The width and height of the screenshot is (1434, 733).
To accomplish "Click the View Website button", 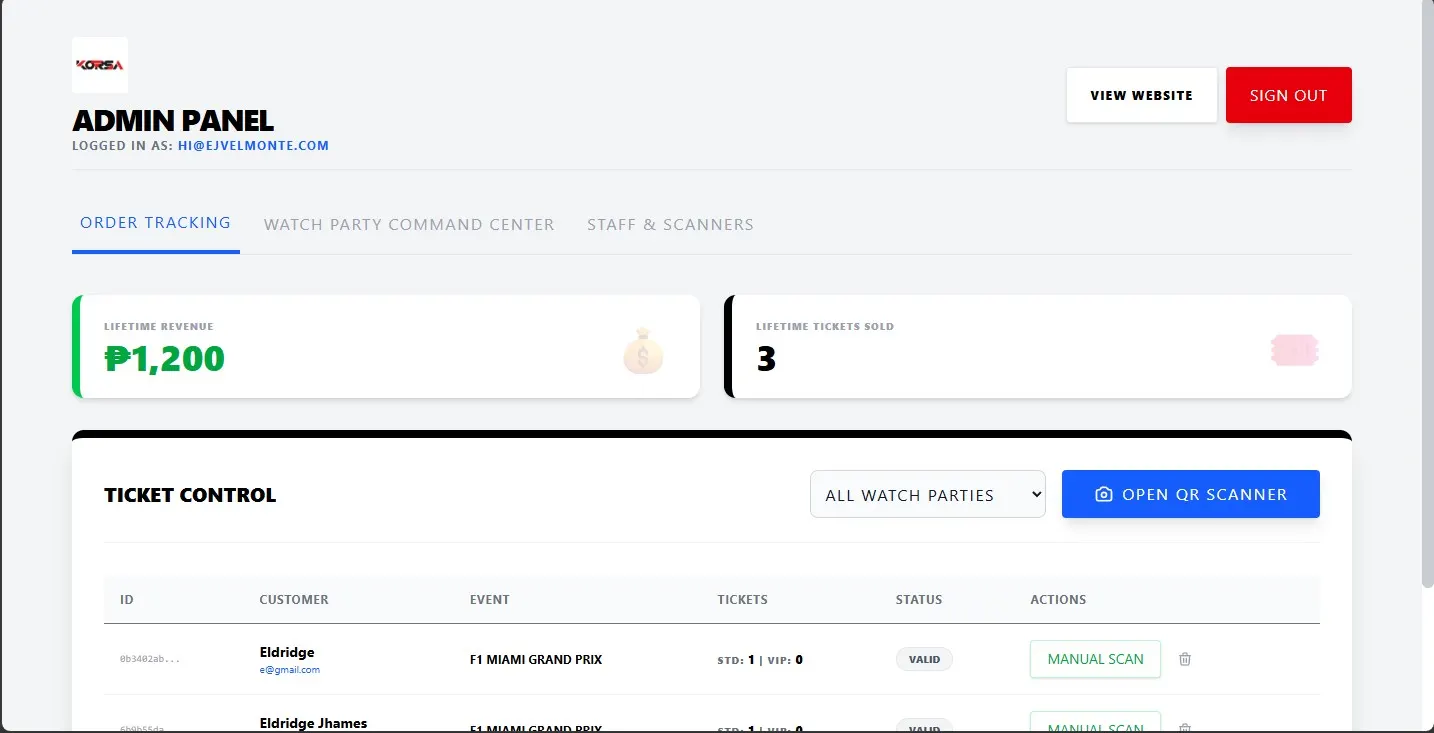I will [1142, 95].
